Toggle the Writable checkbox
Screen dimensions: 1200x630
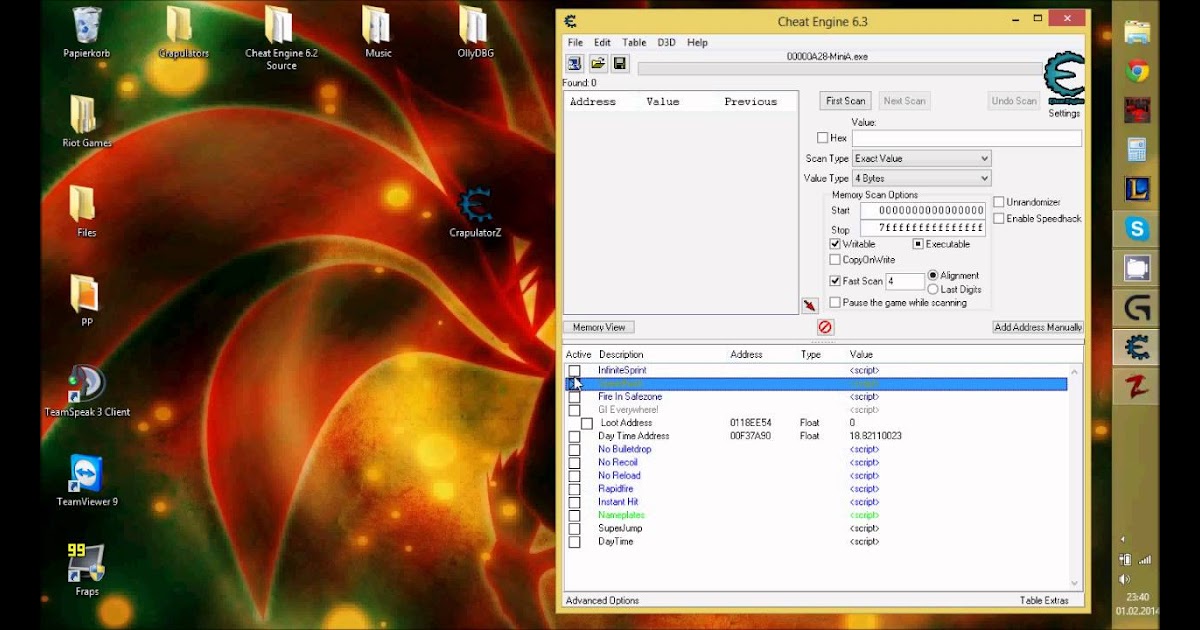(x=835, y=244)
